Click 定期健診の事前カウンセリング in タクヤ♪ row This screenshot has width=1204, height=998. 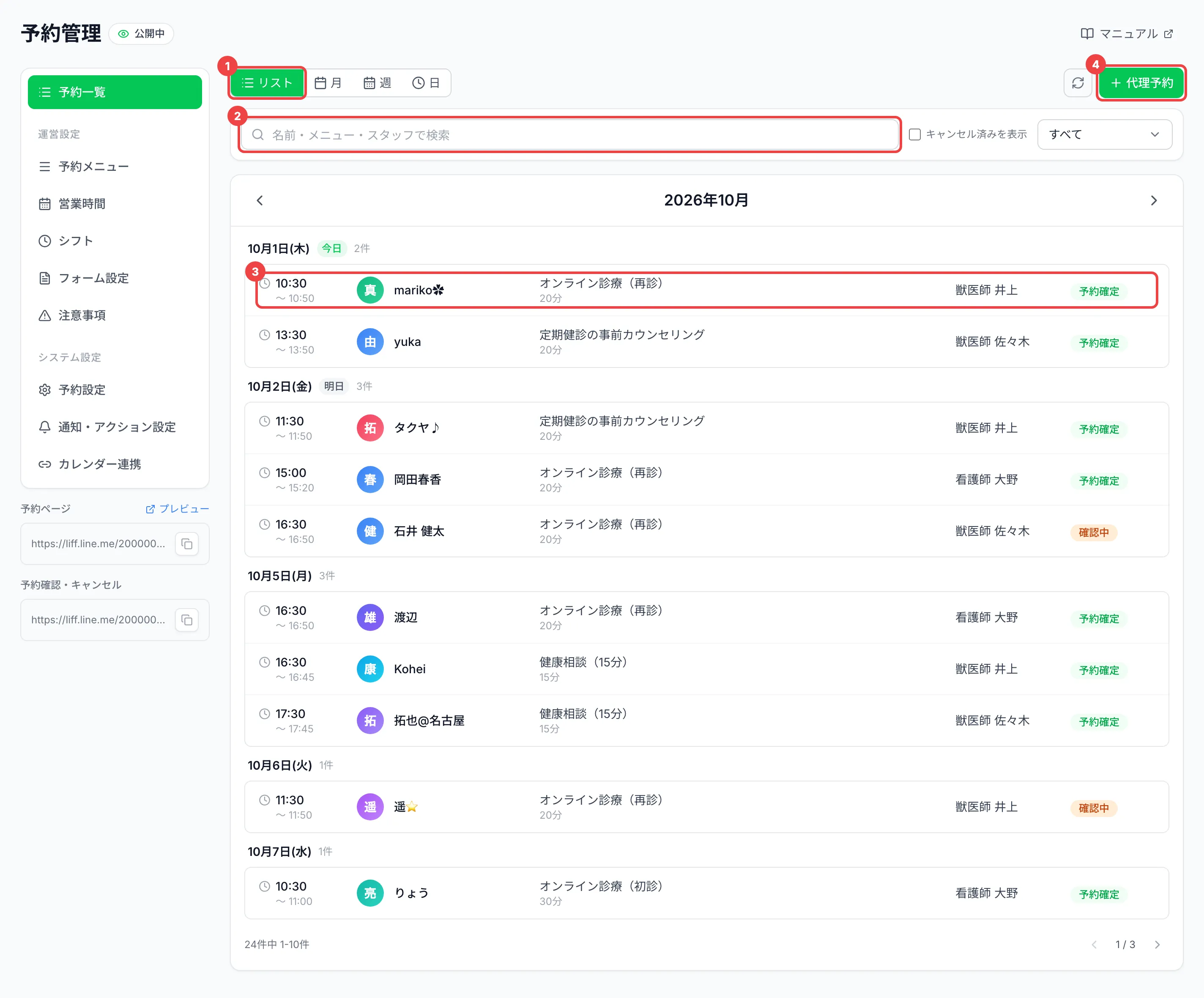[621, 421]
